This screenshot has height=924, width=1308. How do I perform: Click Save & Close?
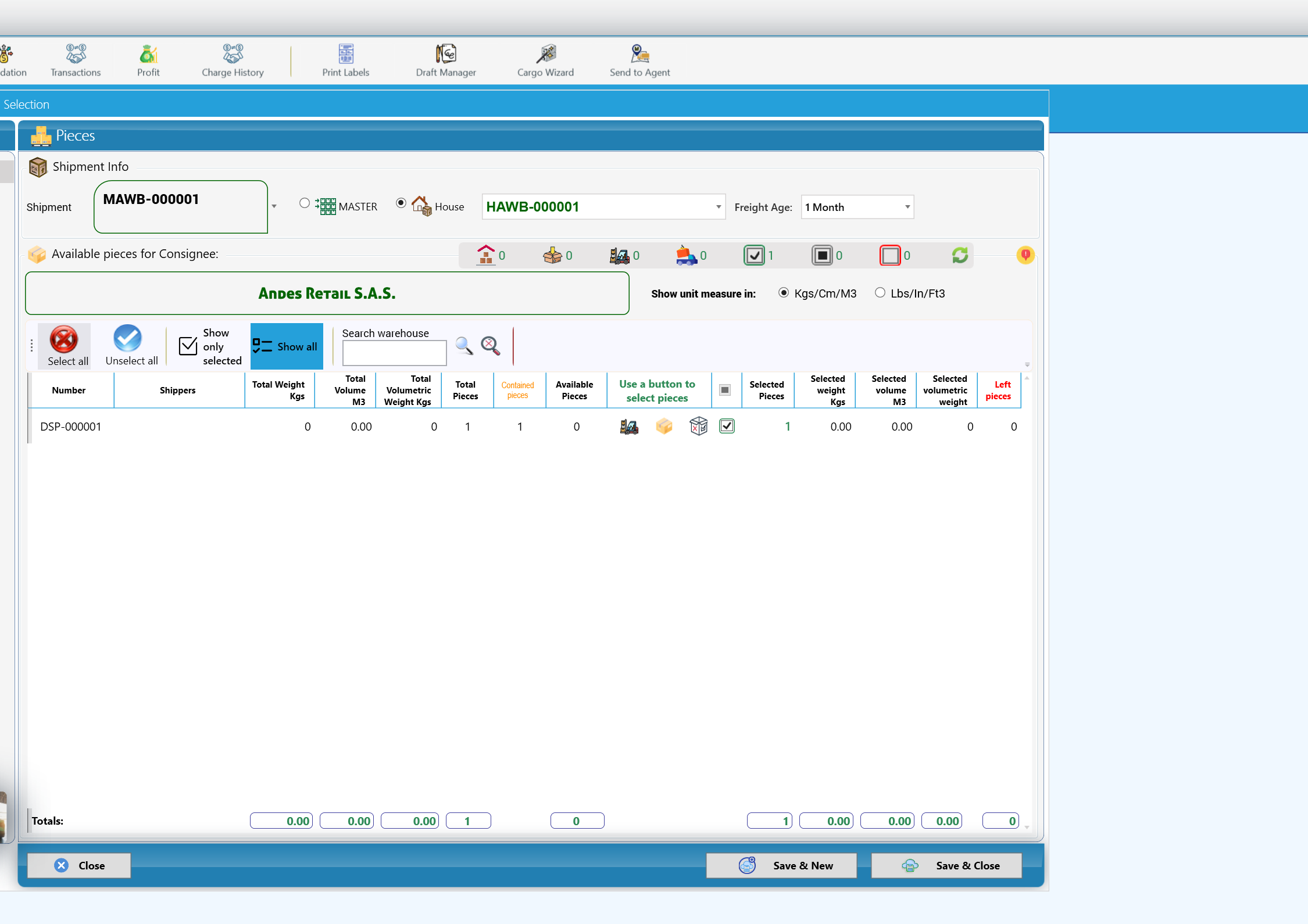[946, 865]
